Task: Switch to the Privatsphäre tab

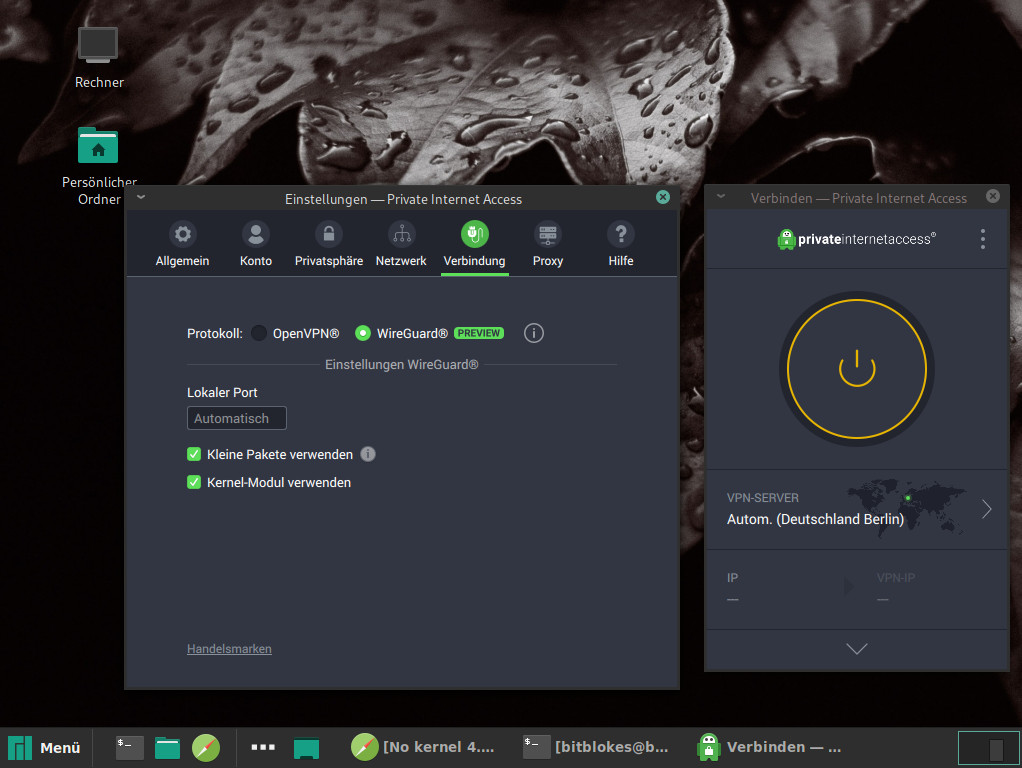Action: [x=328, y=245]
